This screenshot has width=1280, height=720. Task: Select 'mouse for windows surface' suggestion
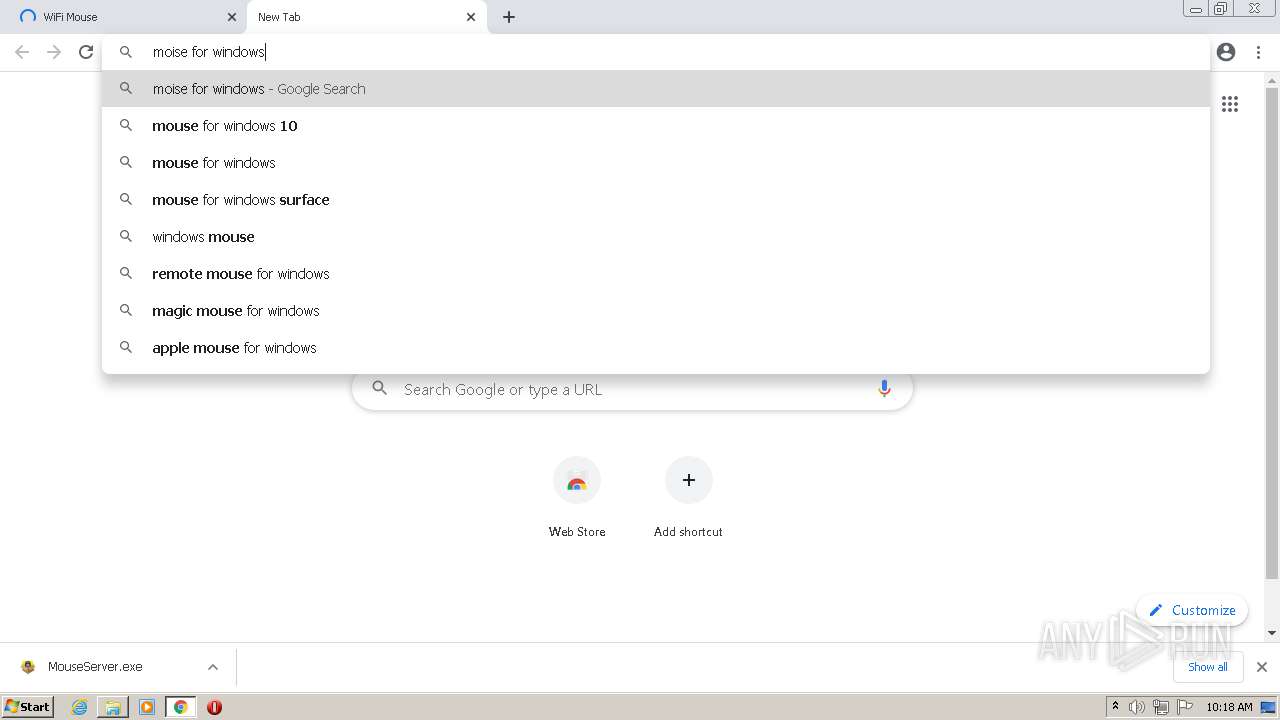656,199
